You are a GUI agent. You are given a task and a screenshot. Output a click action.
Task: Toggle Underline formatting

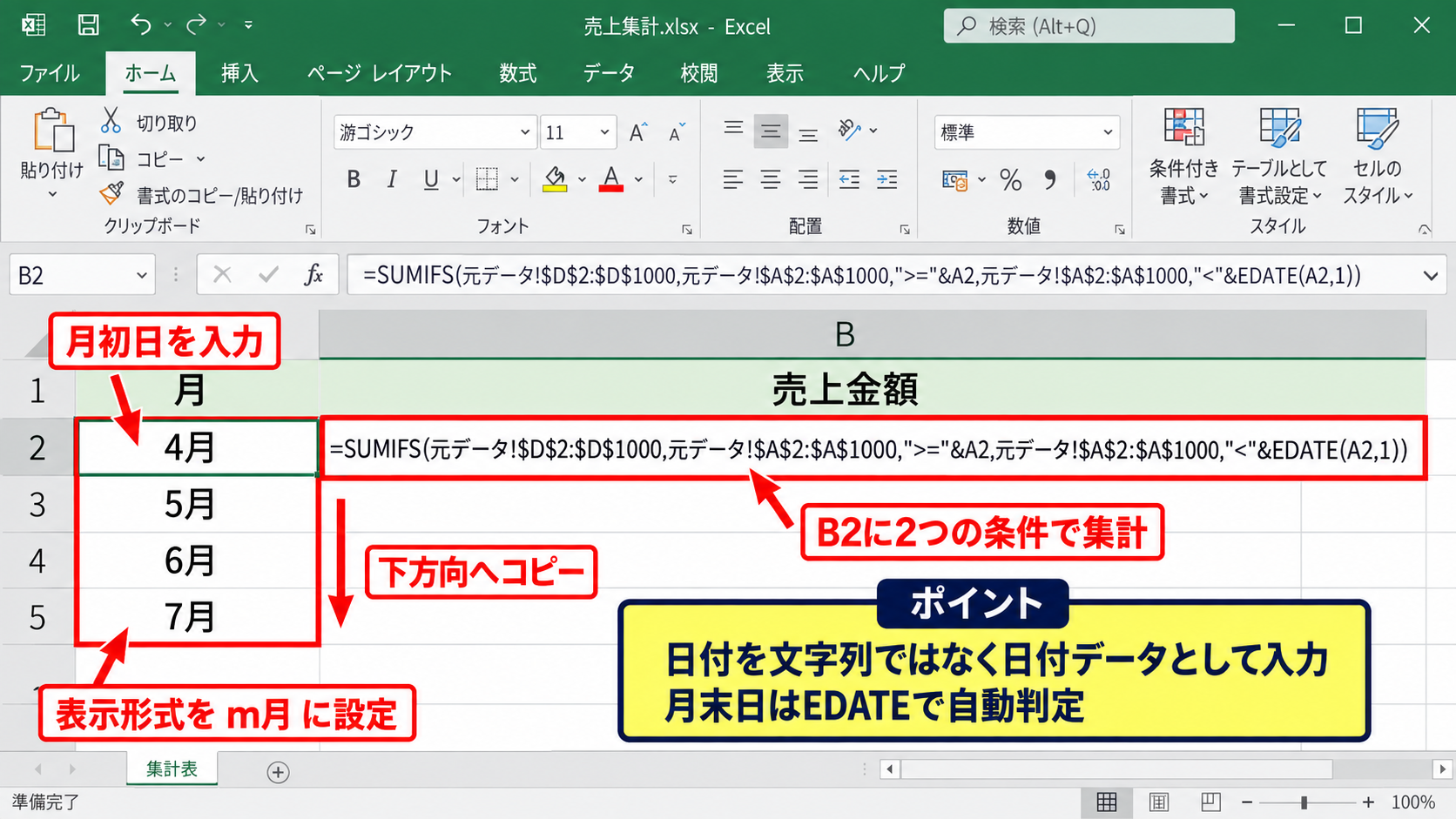[x=431, y=179]
